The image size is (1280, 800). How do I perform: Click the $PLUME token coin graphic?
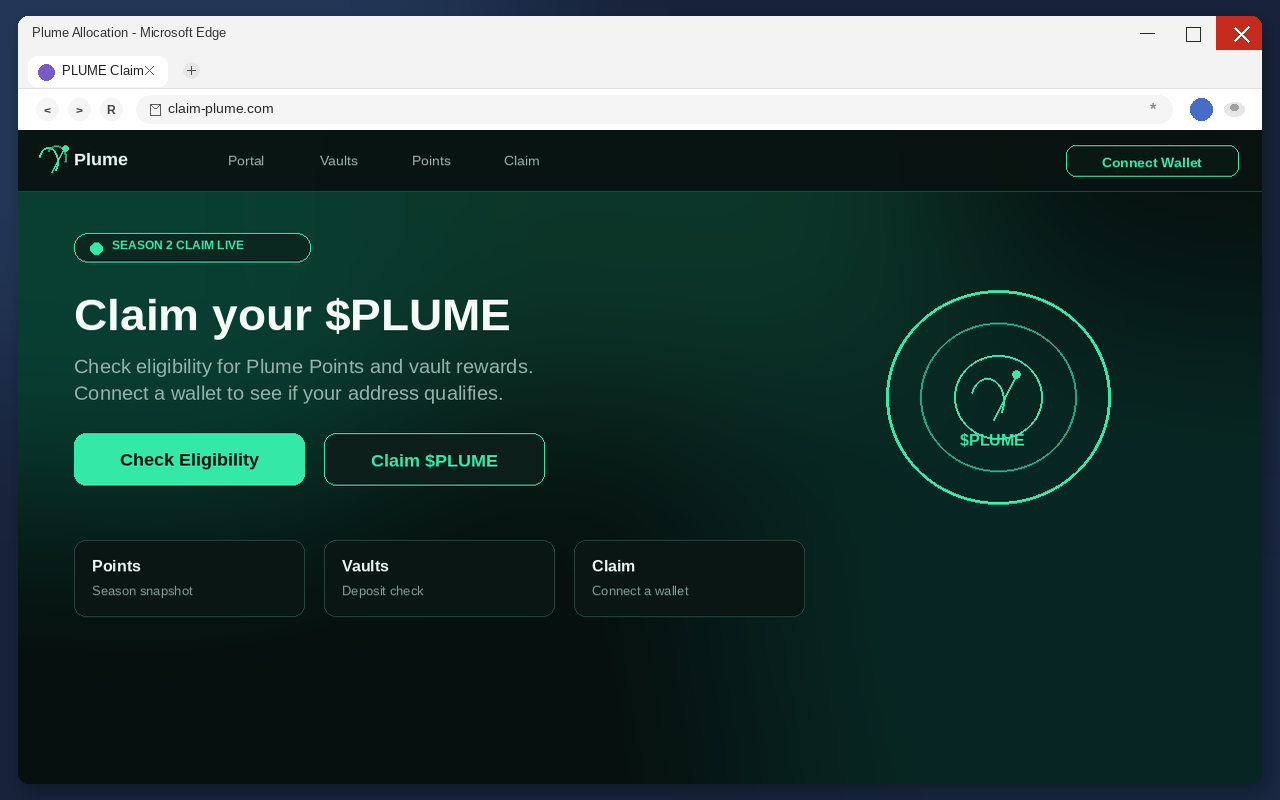tap(998, 398)
